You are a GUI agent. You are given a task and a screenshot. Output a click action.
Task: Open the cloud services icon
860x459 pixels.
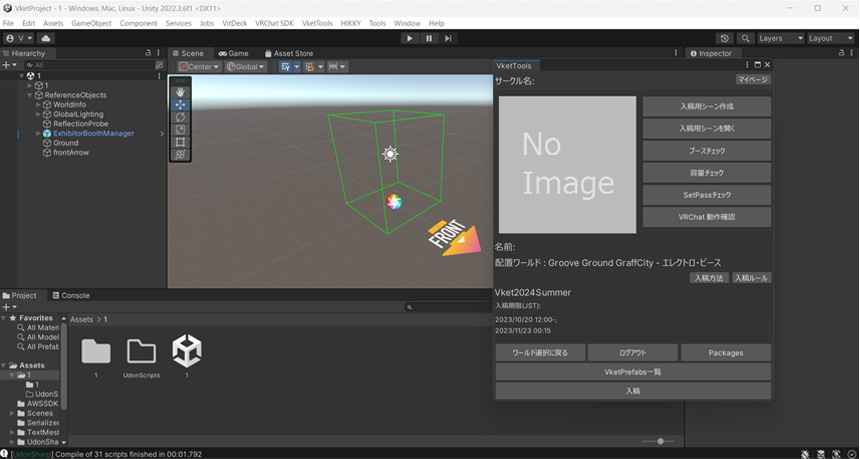tap(46, 38)
